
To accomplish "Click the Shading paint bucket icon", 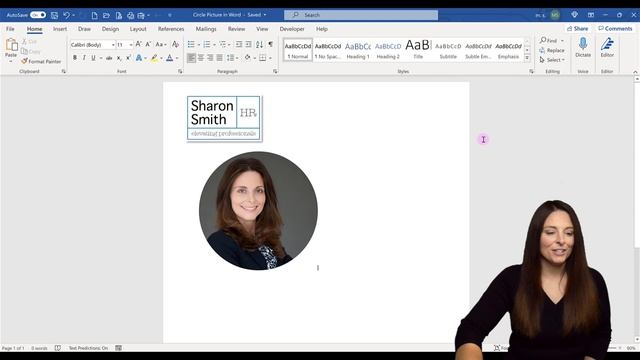I will (x=247, y=58).
